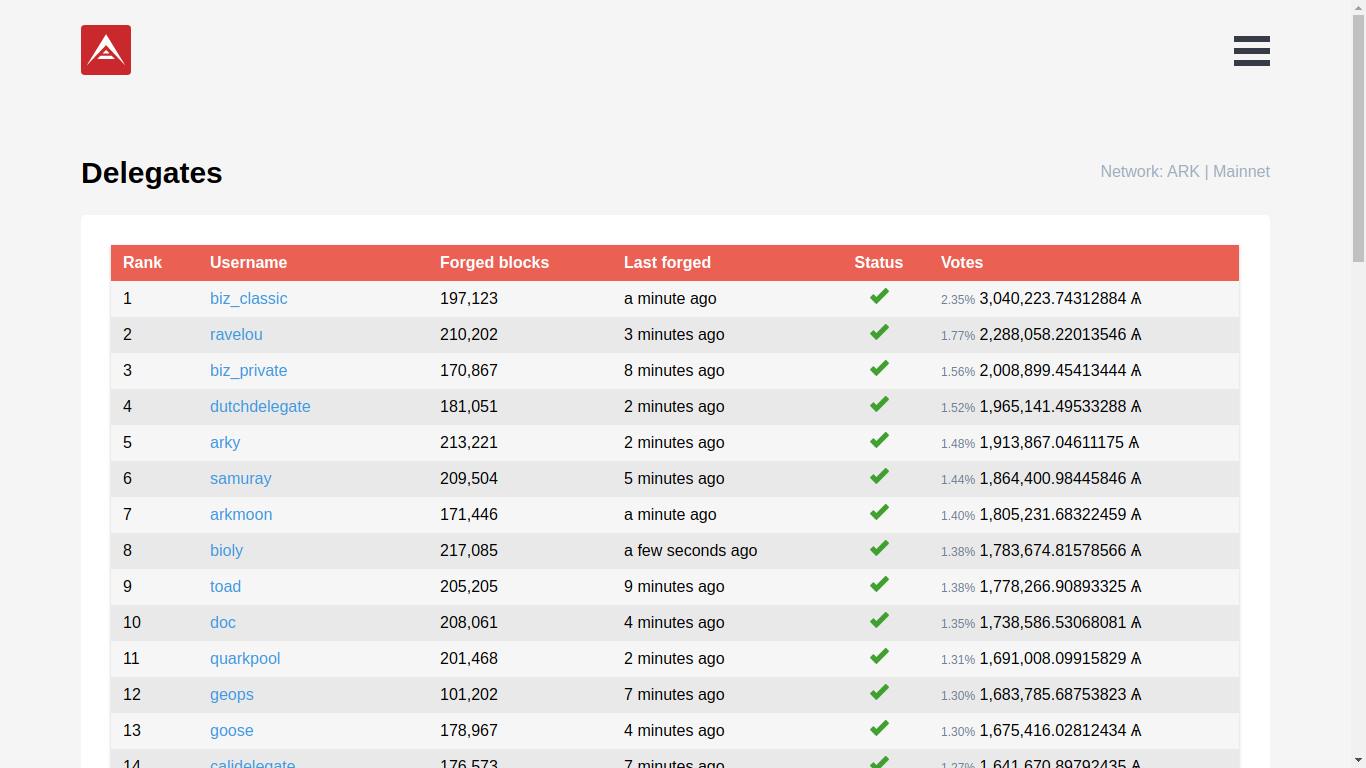The width and height of the screenshot is (1366, 768).
Task: Click the status checkmark for ravelou
Action: (879, 333)
